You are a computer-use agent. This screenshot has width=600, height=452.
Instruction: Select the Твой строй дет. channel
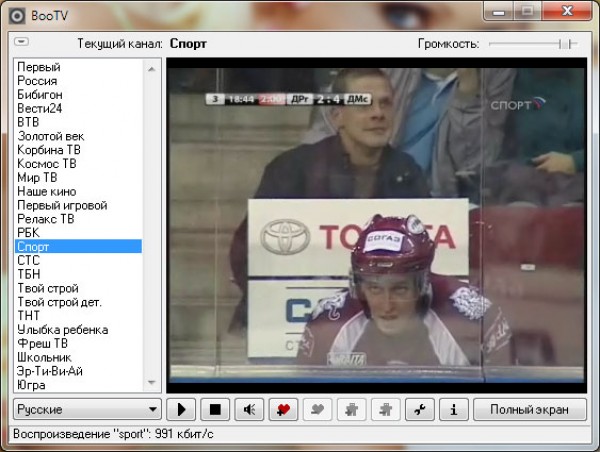(x=78, y=302)
